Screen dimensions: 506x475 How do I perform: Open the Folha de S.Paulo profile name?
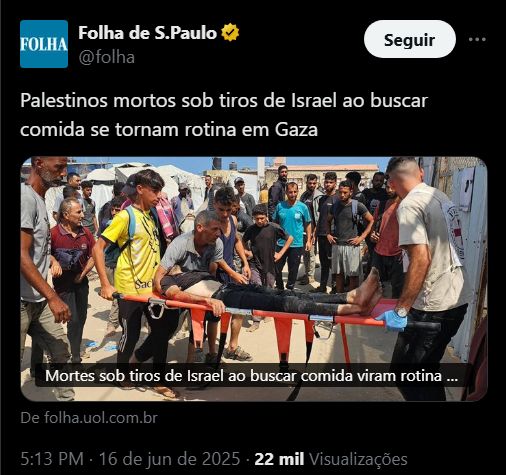pos(148,33)
